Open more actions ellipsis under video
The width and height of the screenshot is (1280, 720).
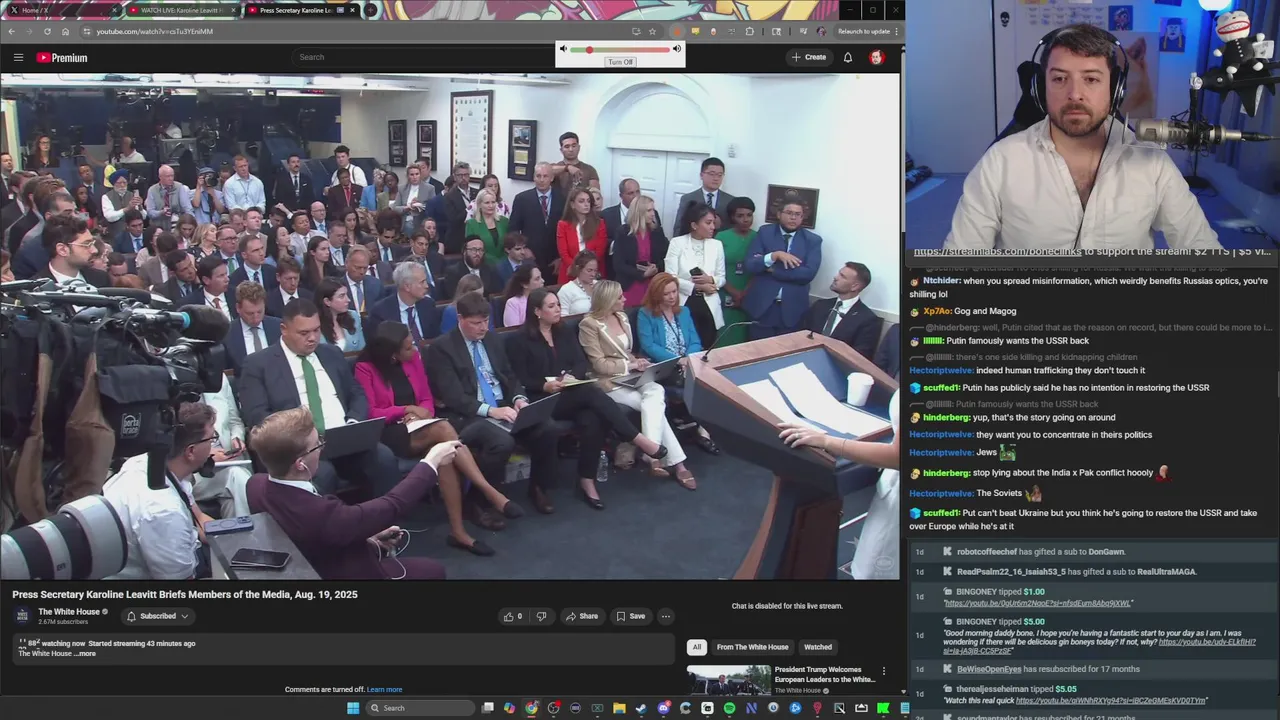(665, 616)
